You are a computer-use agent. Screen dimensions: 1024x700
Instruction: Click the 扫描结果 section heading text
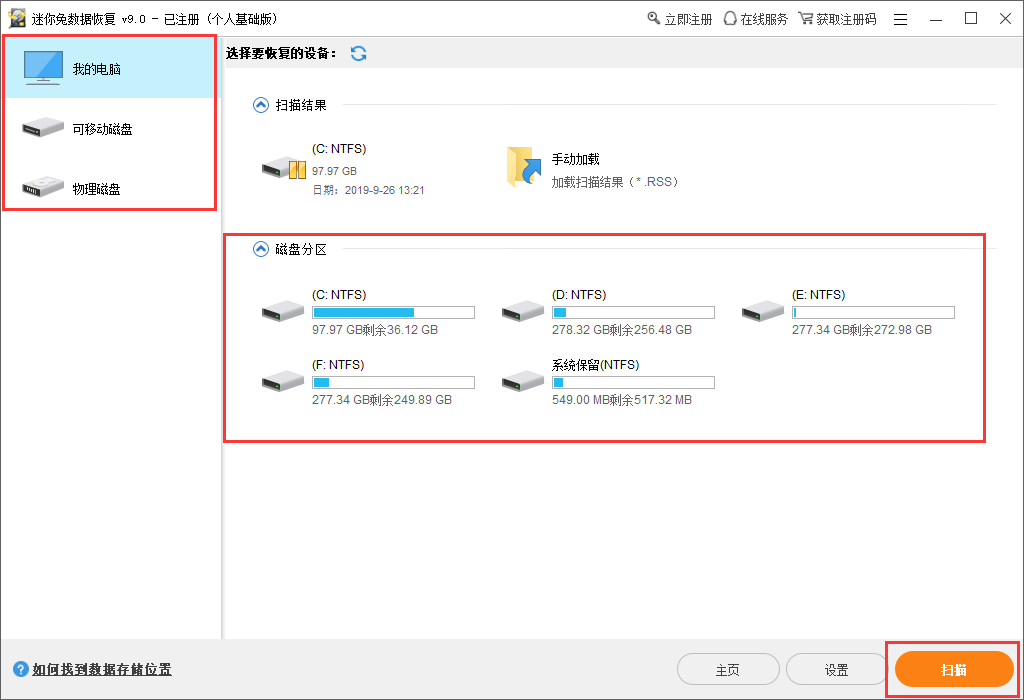[301, 105]
